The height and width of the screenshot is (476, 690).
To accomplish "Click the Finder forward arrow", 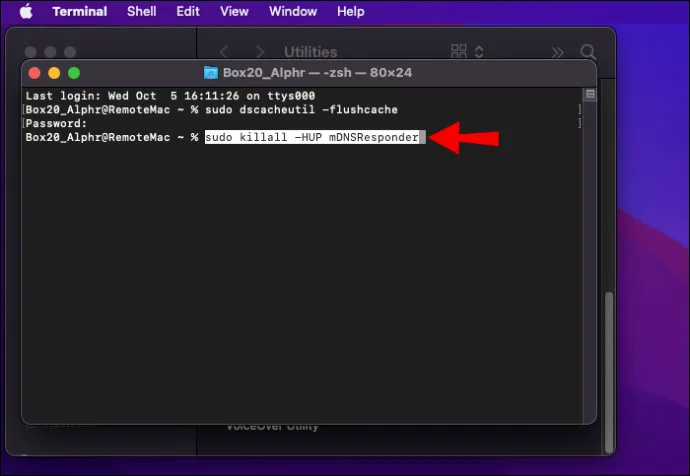I will pyautogui.click(x=260, y=52).
